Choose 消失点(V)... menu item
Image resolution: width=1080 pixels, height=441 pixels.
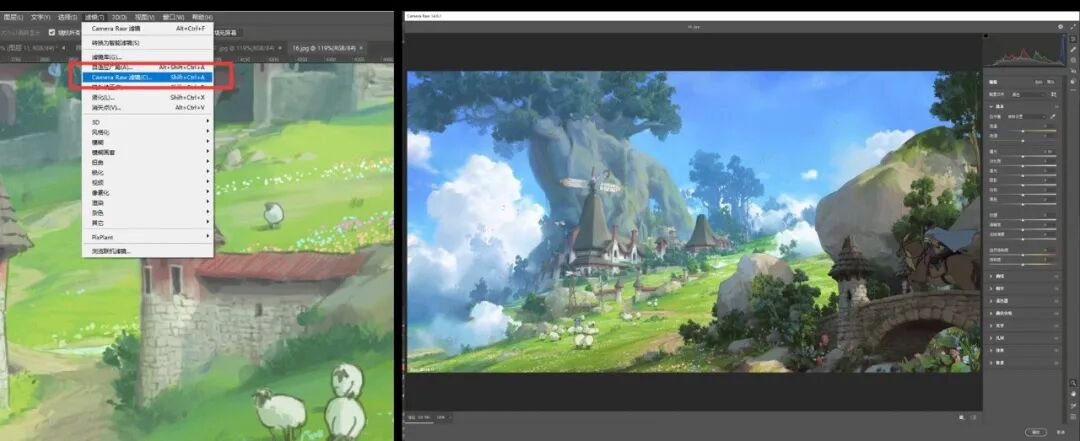point(147,107)
